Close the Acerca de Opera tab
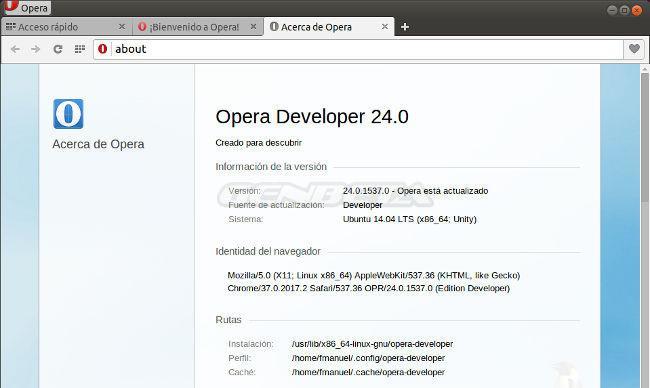The height and width of the screenshot is (388, 650). pyautogui.click(x=385, y=27)
